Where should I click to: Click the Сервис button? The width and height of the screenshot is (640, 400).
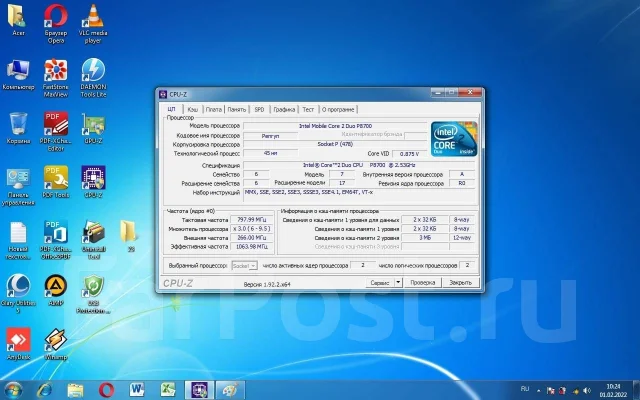tap(380, 282)
